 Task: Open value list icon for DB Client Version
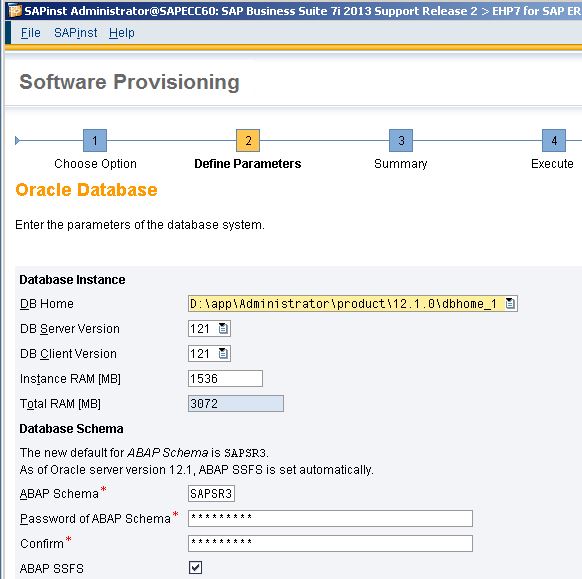[223, 353]
